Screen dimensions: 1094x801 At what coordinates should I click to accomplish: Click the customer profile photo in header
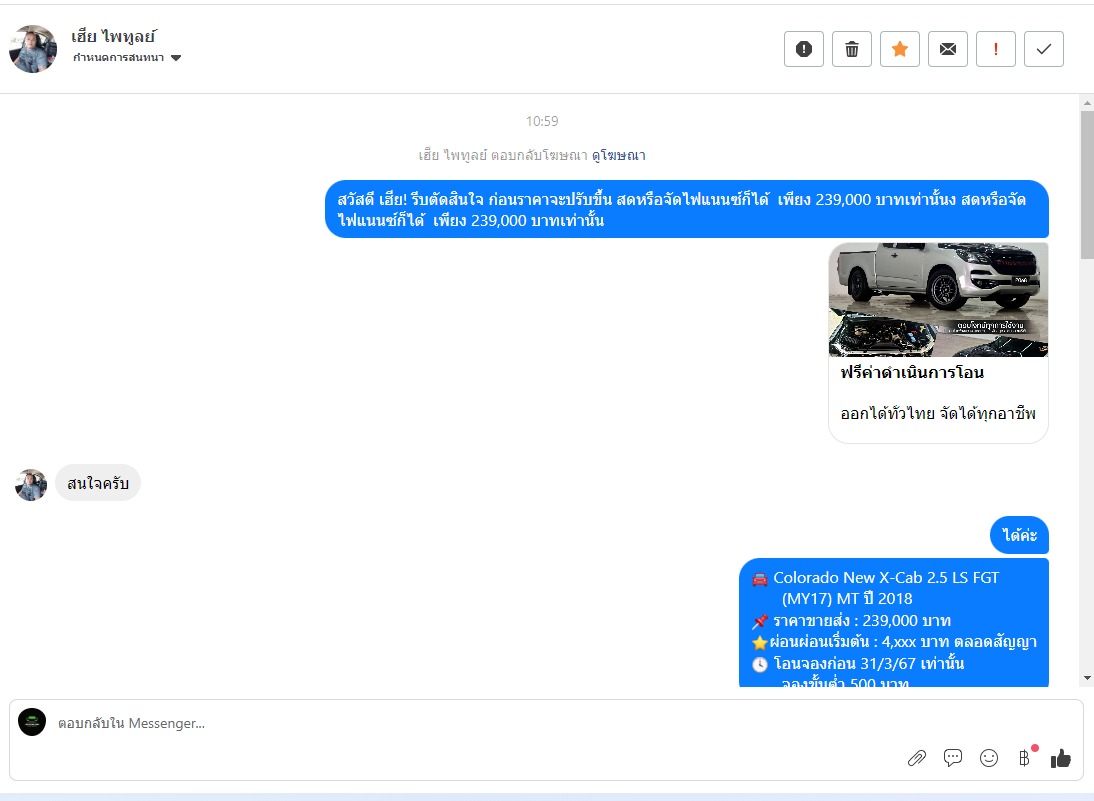coord(33,49)
